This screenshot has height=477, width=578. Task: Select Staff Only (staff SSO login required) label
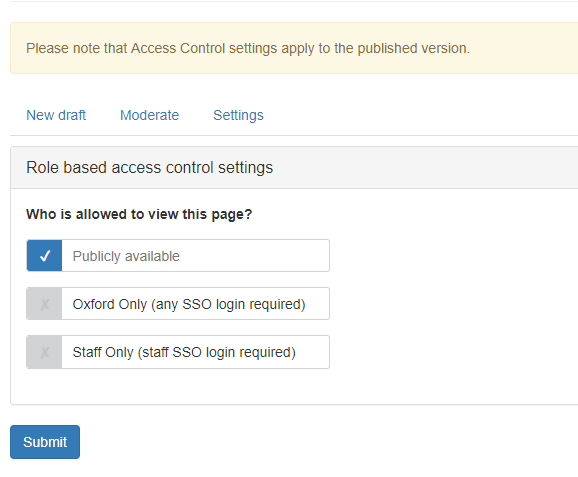pos(184,352)
